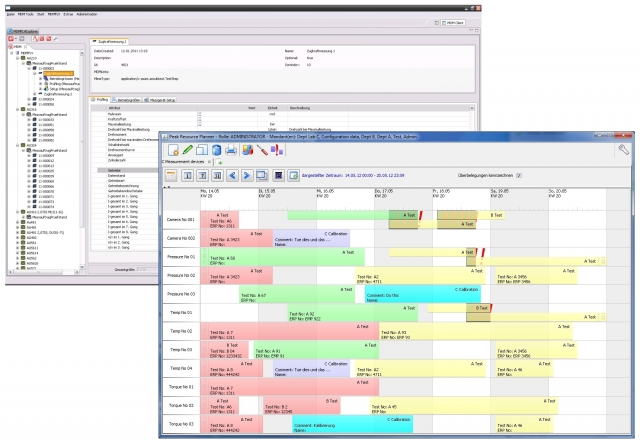
Task: Click the copy pages icon in planner toolbar
Action: pyautogui.click(x=202, y=150)
